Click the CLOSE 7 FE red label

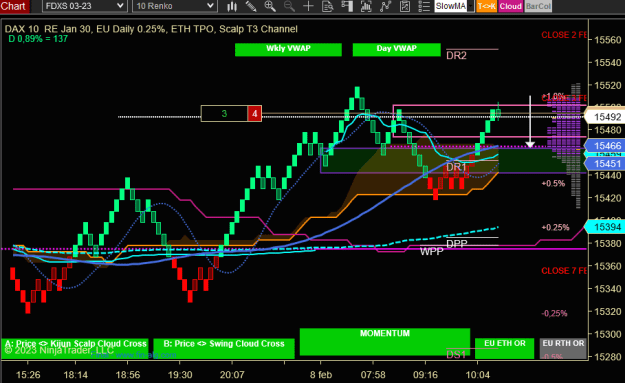click(x=564, y=271)
